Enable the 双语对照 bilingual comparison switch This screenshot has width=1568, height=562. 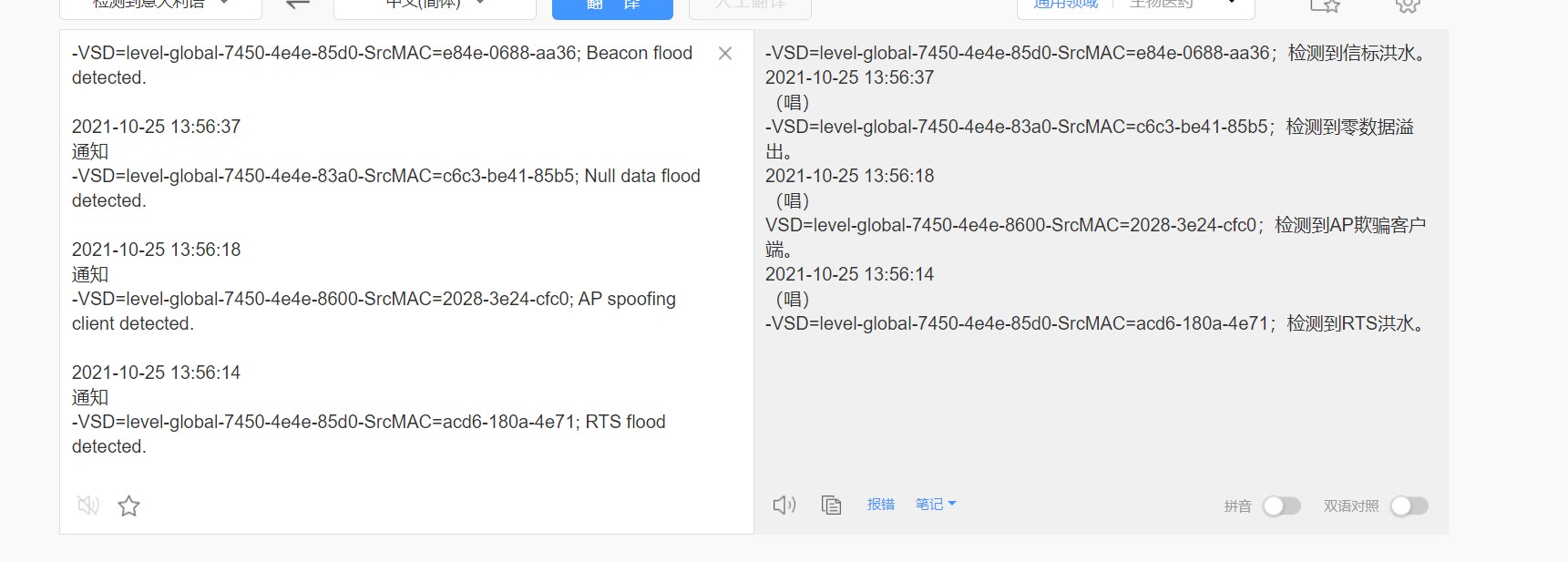(1409, 506)
